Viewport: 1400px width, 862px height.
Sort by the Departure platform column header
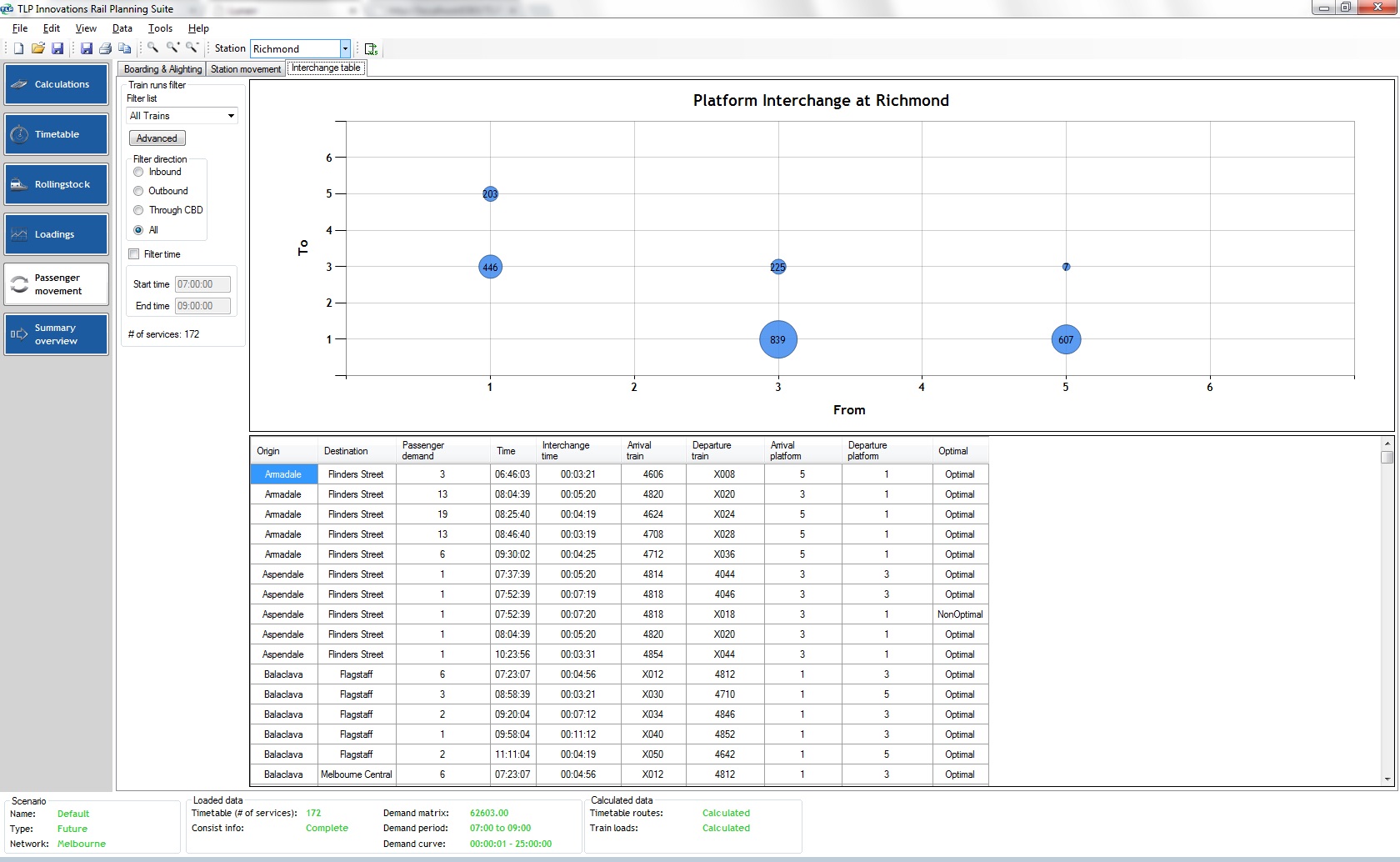pos(887,451)
